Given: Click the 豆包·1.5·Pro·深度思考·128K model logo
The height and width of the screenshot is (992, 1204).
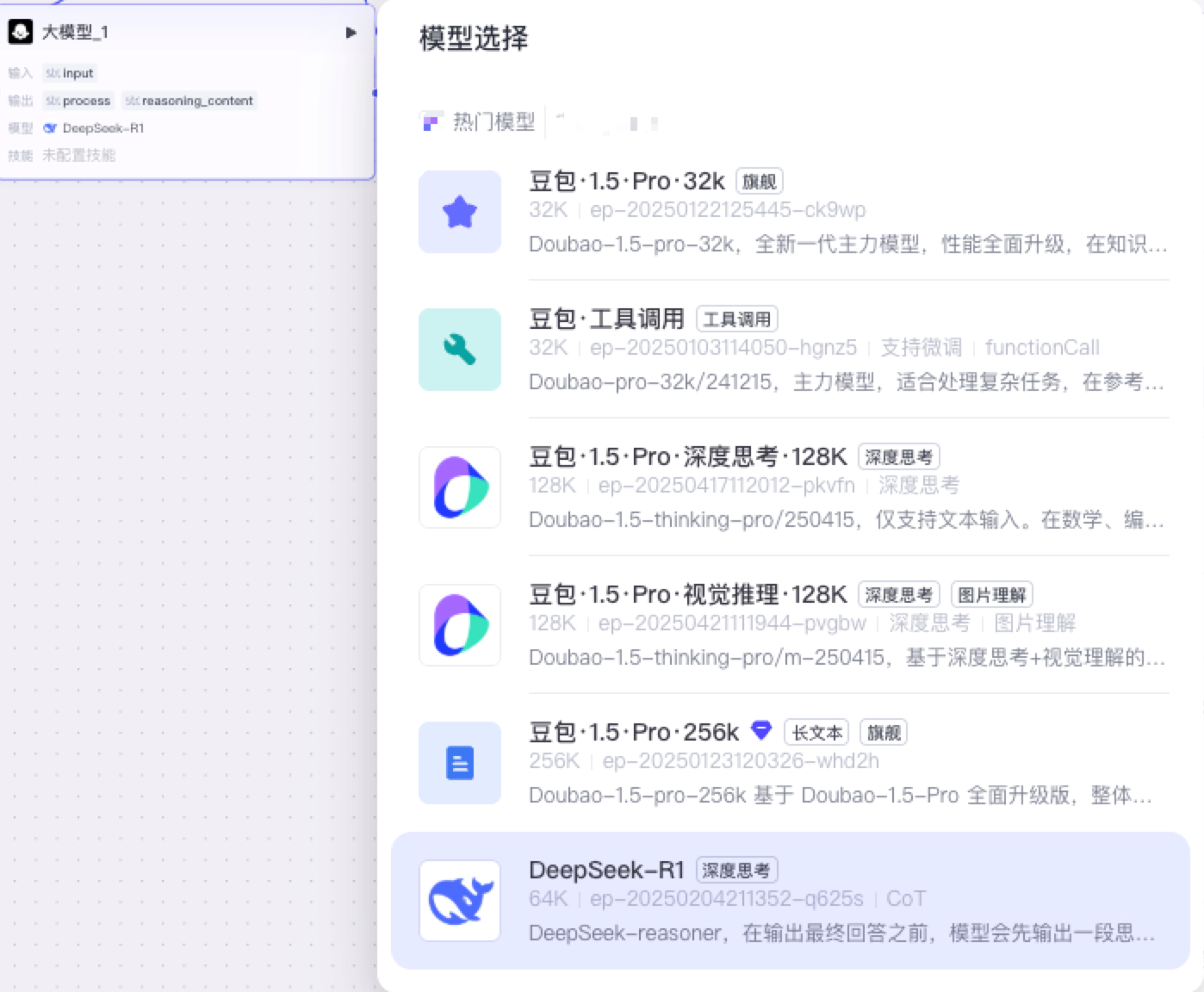Looking at the screenshot, I should pyautogui.click(x=460, y=487).
